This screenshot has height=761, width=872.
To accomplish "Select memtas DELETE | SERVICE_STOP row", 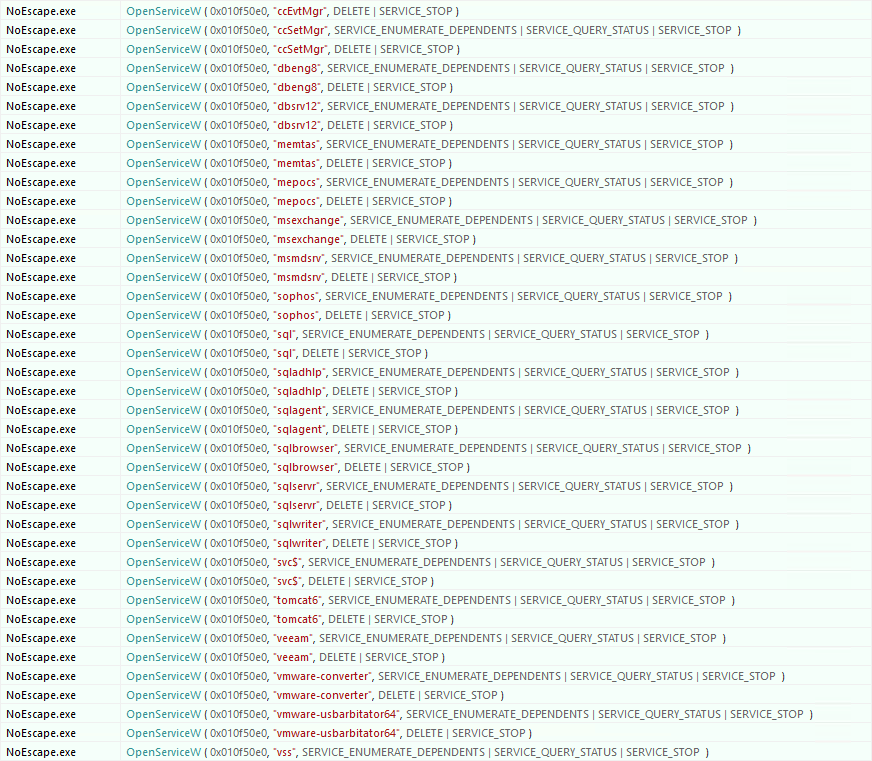I will (x=436, y=163).
